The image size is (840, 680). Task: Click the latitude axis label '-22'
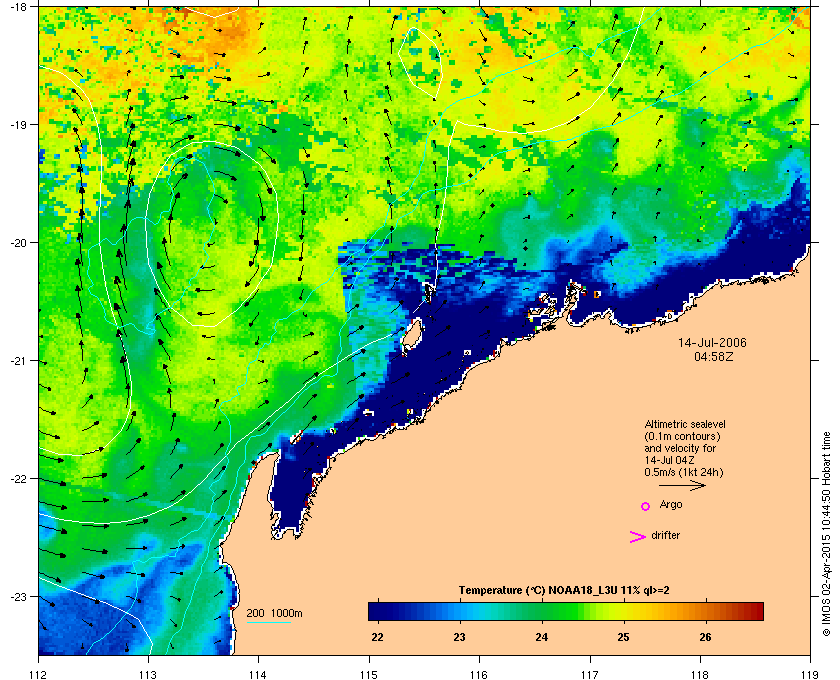(x=19, y=479)
